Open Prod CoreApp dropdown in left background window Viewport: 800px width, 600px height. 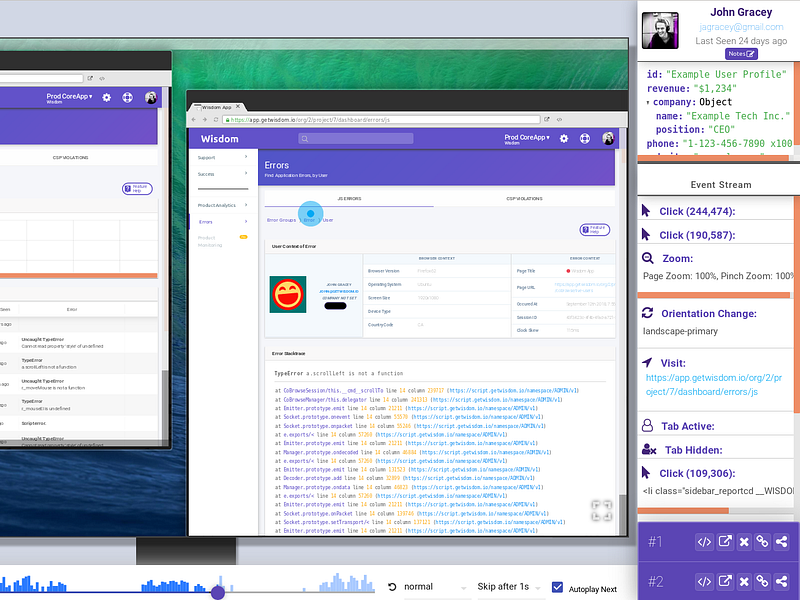coord(69,97)
